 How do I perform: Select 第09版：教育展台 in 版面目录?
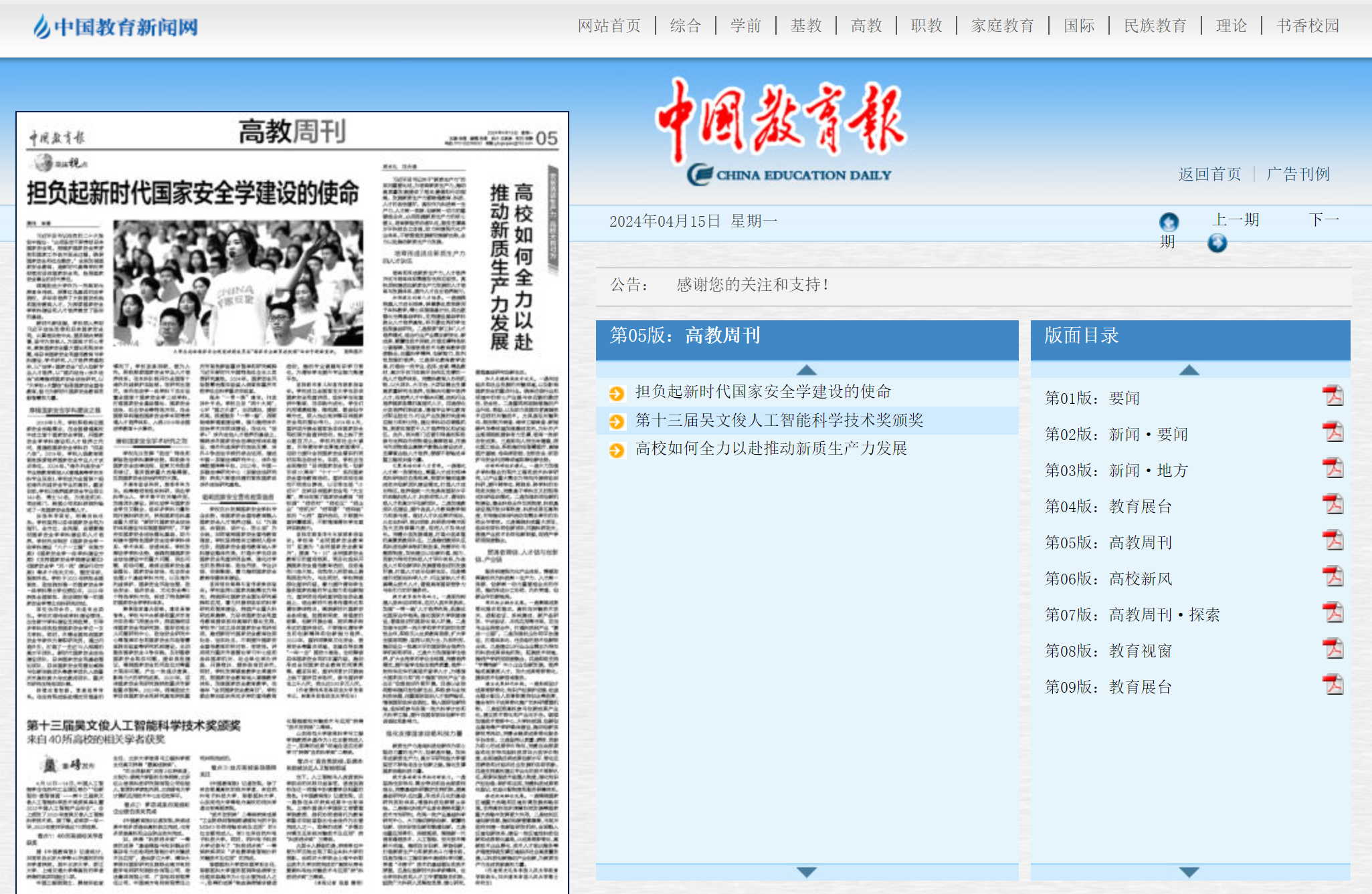(1108, 687)
